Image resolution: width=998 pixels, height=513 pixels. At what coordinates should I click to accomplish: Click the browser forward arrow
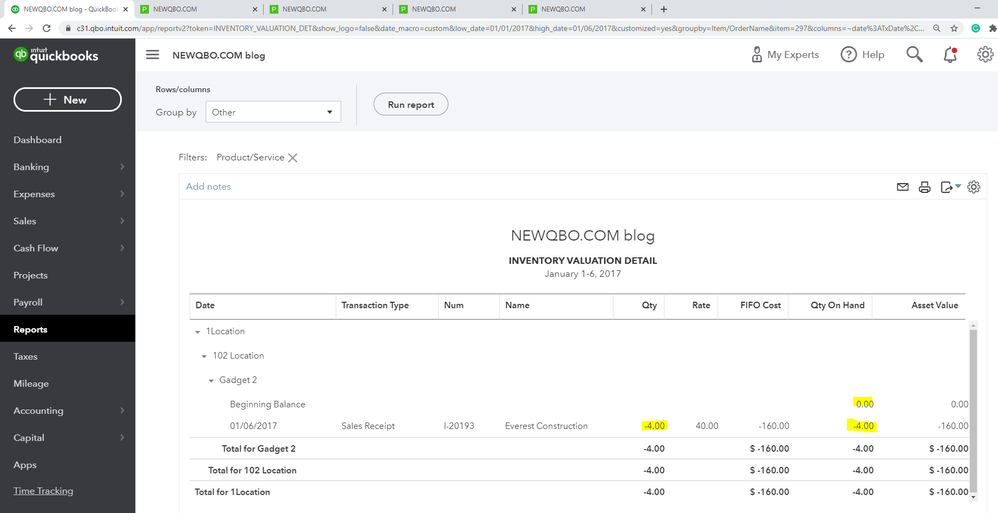coord(29,28)
